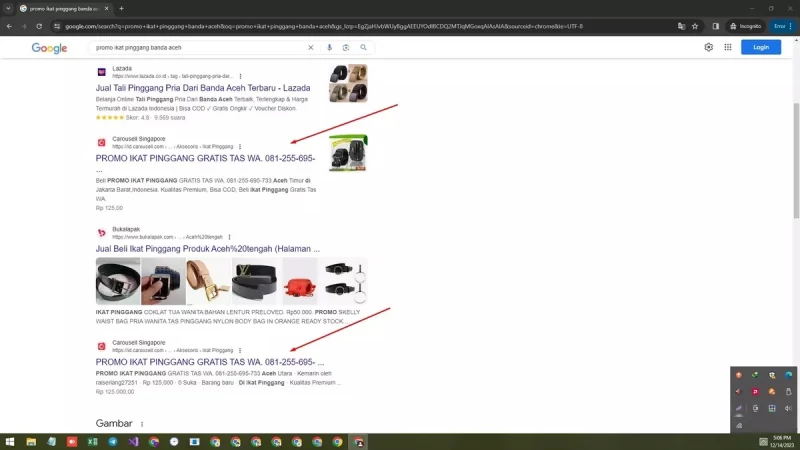Click the address bar URL
Viewport: 800px width, 450px height.
[323, 26]
